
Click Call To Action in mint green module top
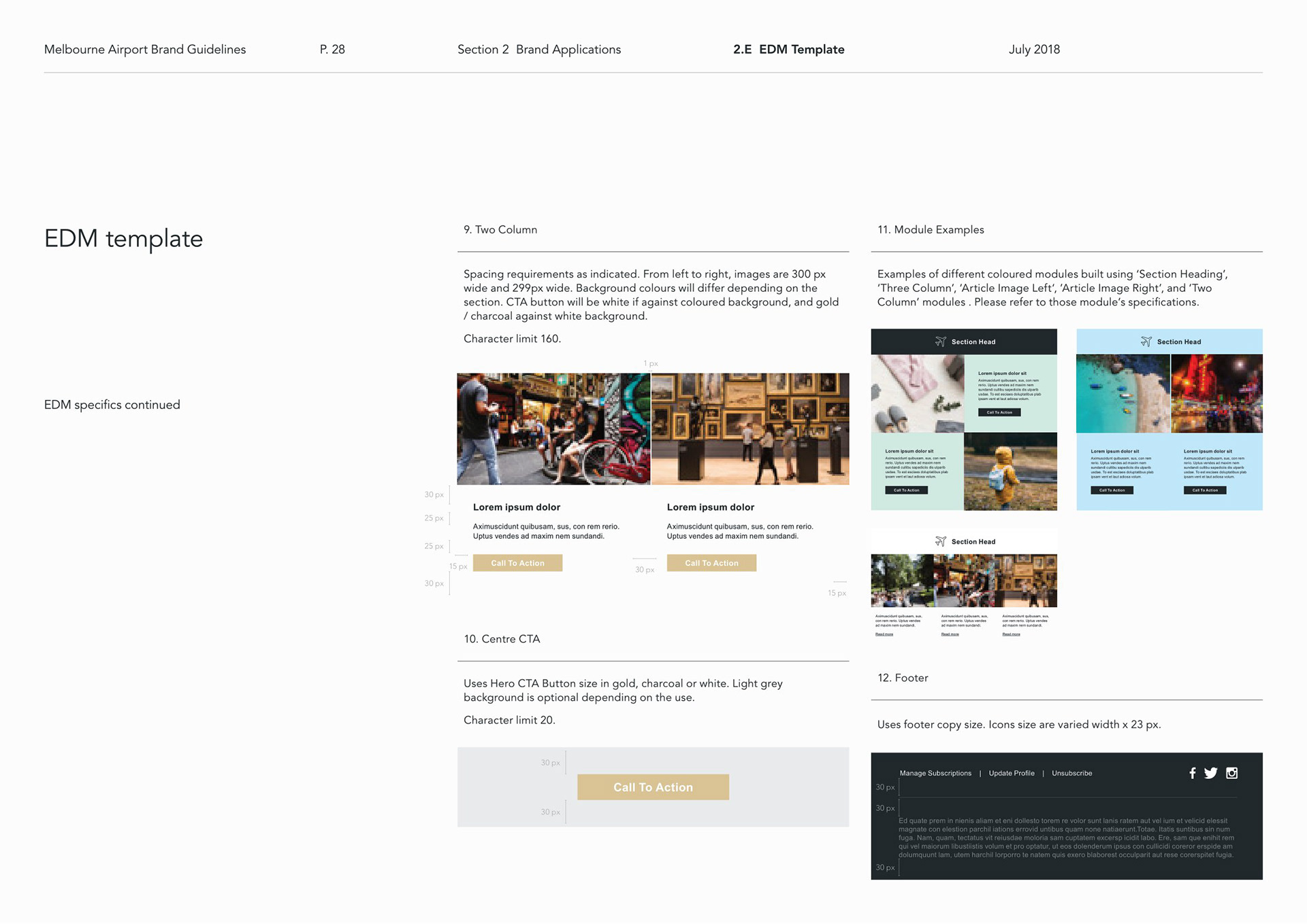tap(999, 412)
